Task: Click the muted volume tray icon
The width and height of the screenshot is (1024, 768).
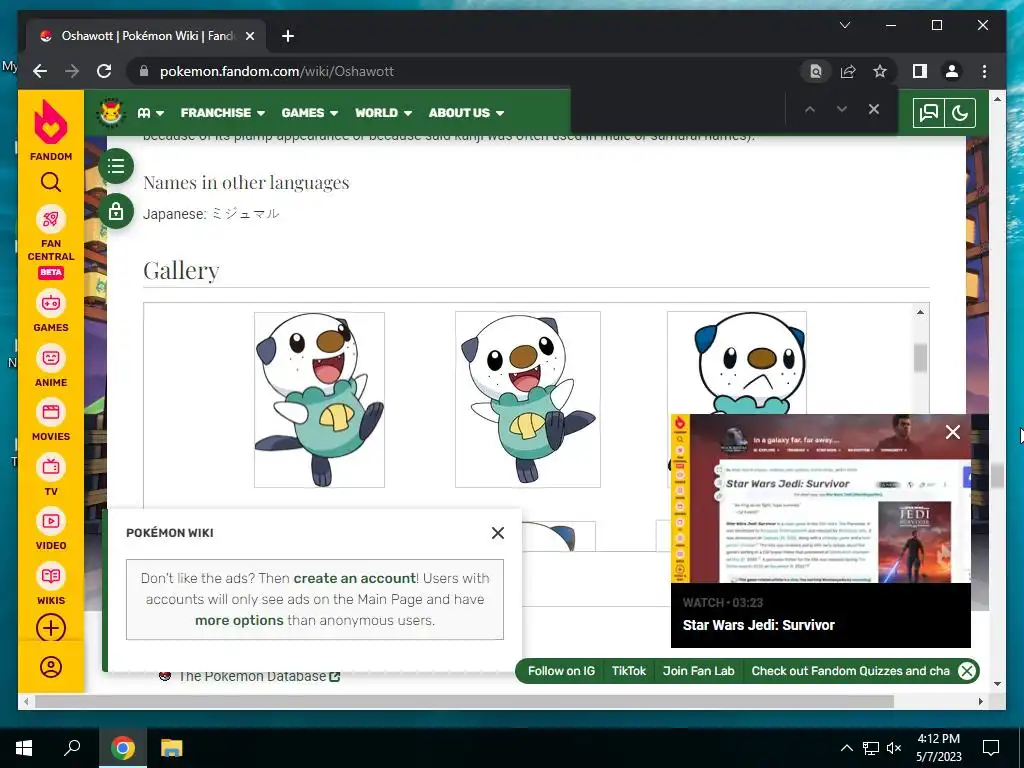Action: click(x=894, y=748)
